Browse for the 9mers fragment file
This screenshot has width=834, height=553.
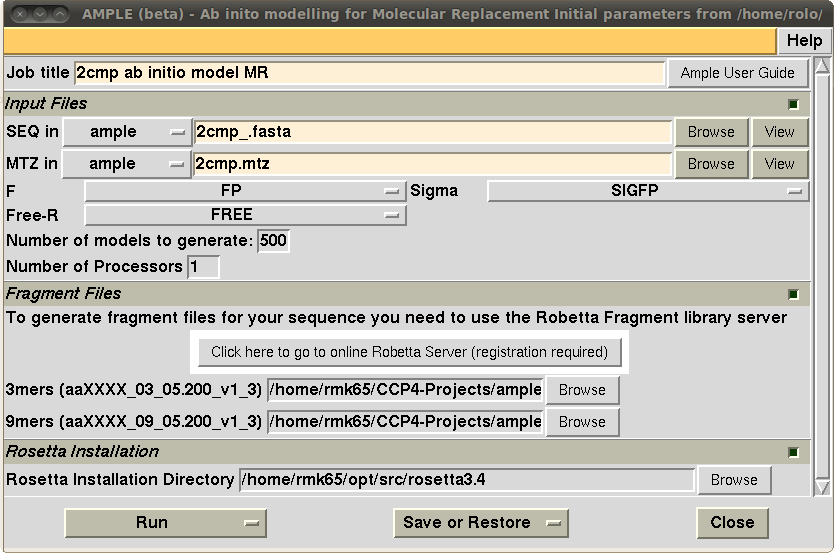[x=582, y=422]
